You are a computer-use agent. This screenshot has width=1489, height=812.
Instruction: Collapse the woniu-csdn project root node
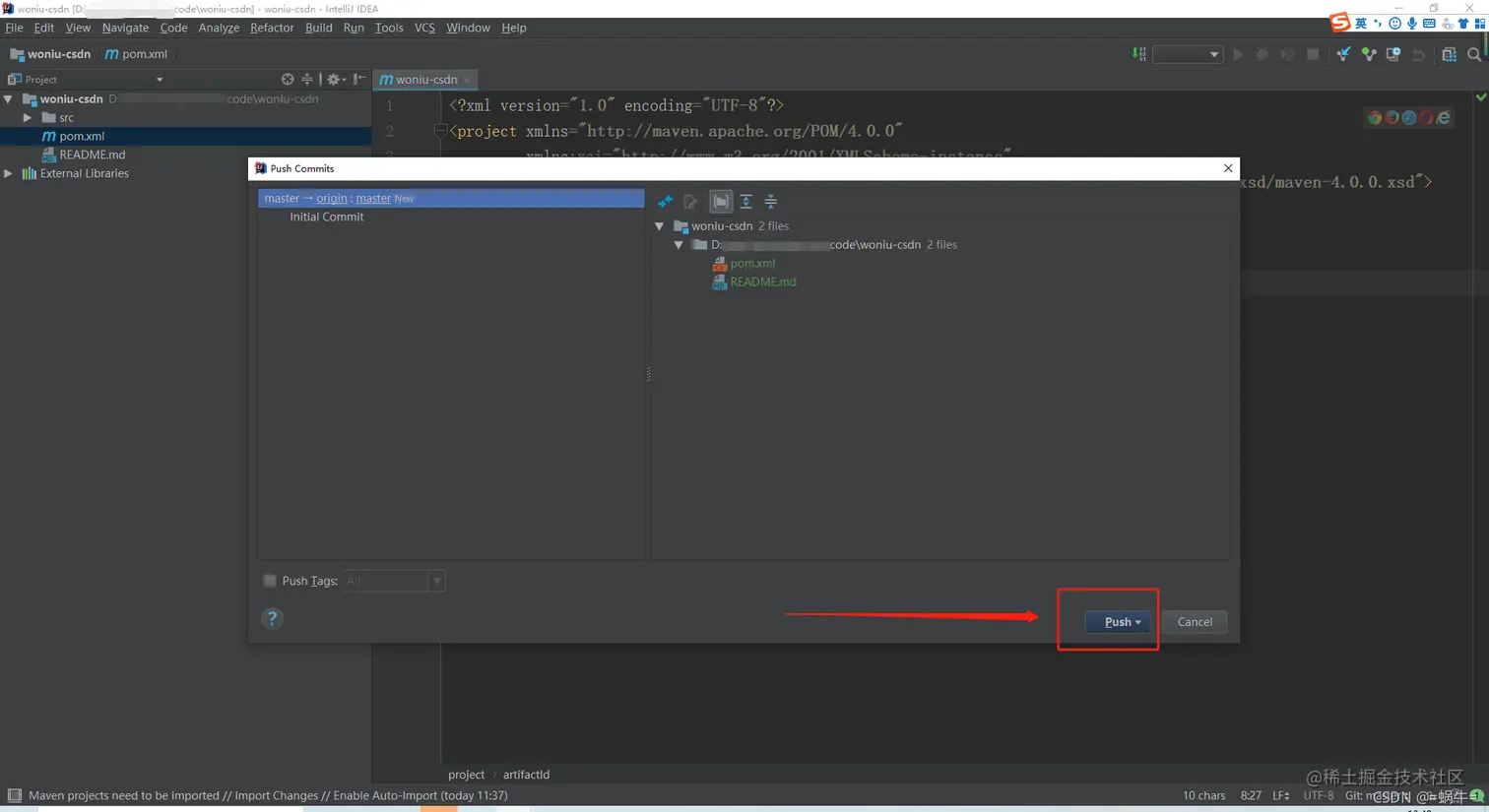coord(9,99)
